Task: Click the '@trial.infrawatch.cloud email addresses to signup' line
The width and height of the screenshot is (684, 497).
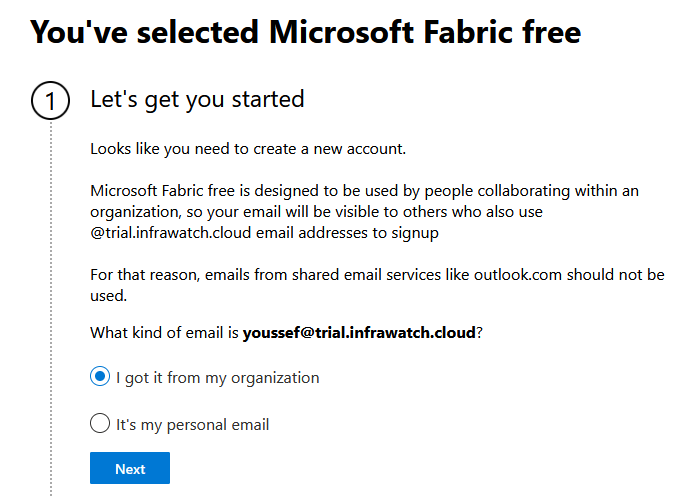Action: coord(264,233)
